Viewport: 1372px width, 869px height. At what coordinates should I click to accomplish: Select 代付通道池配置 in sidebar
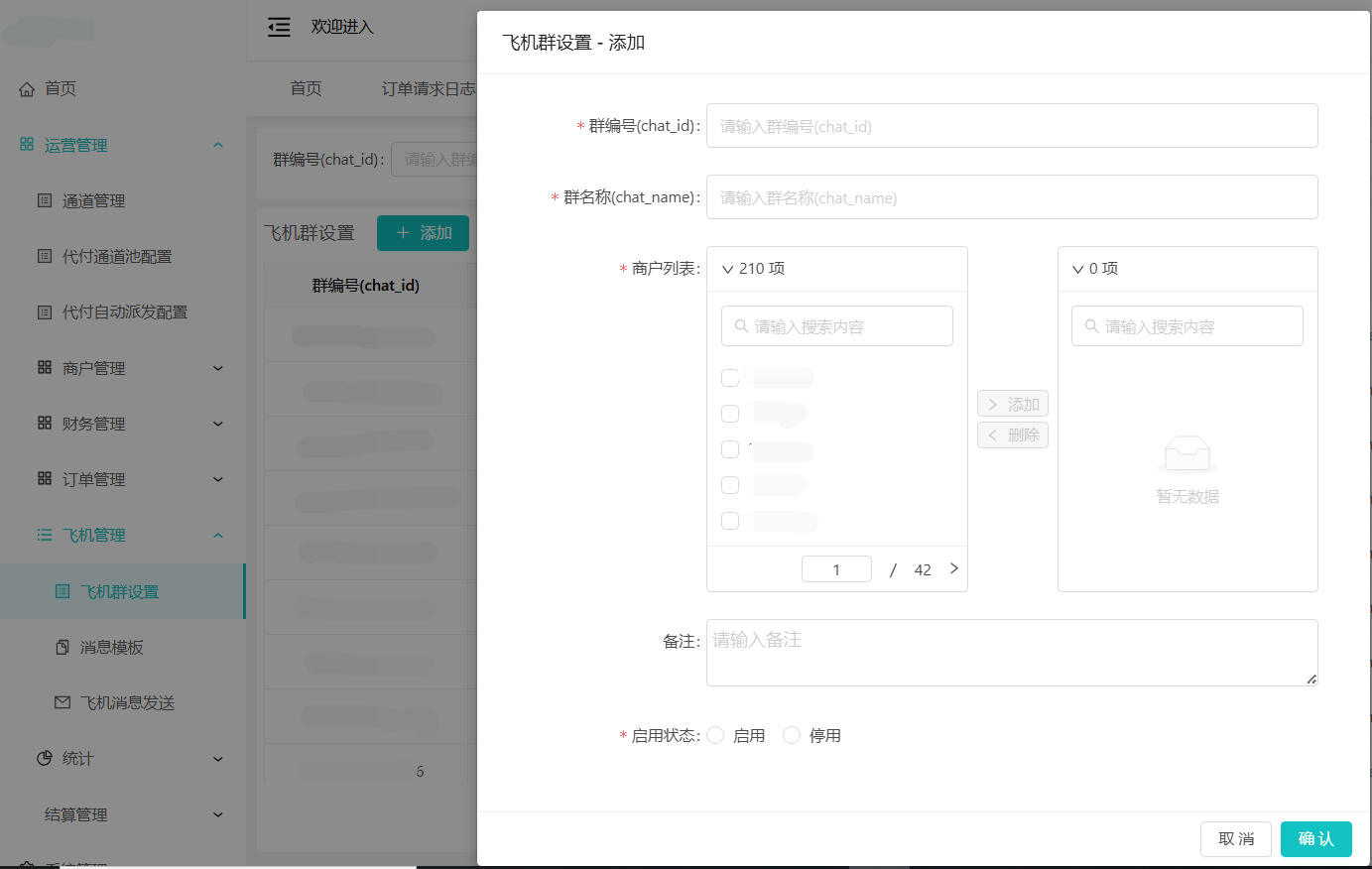[x=117, y=256]
